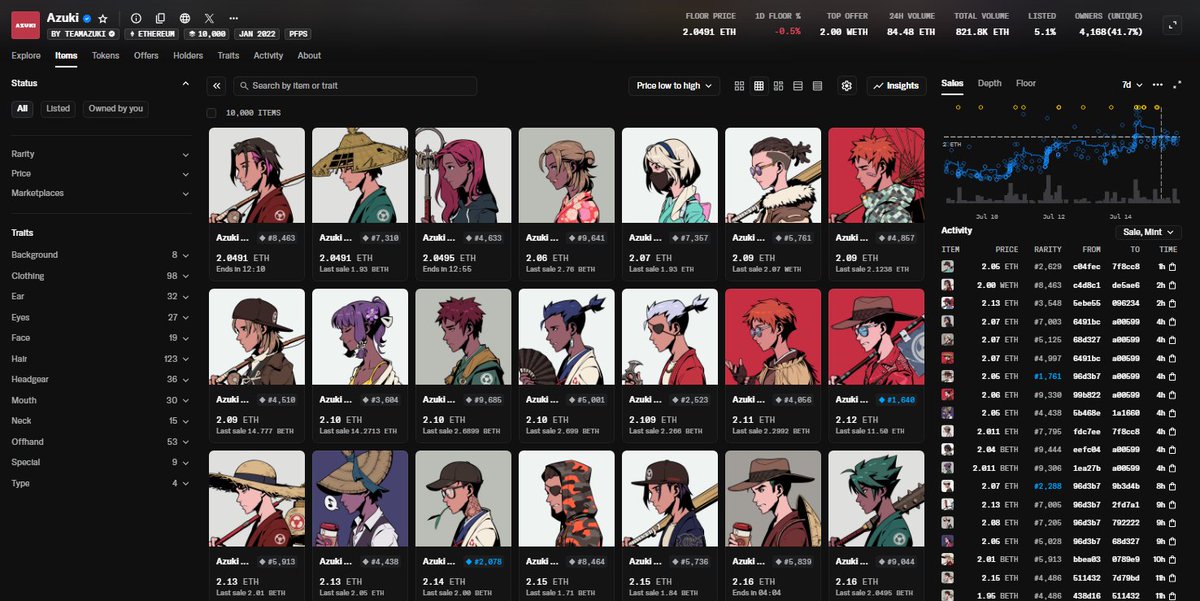Open the collection info icon beside the star
Viewport: 1200px width, 601px height.
click(x=136, y=18)
